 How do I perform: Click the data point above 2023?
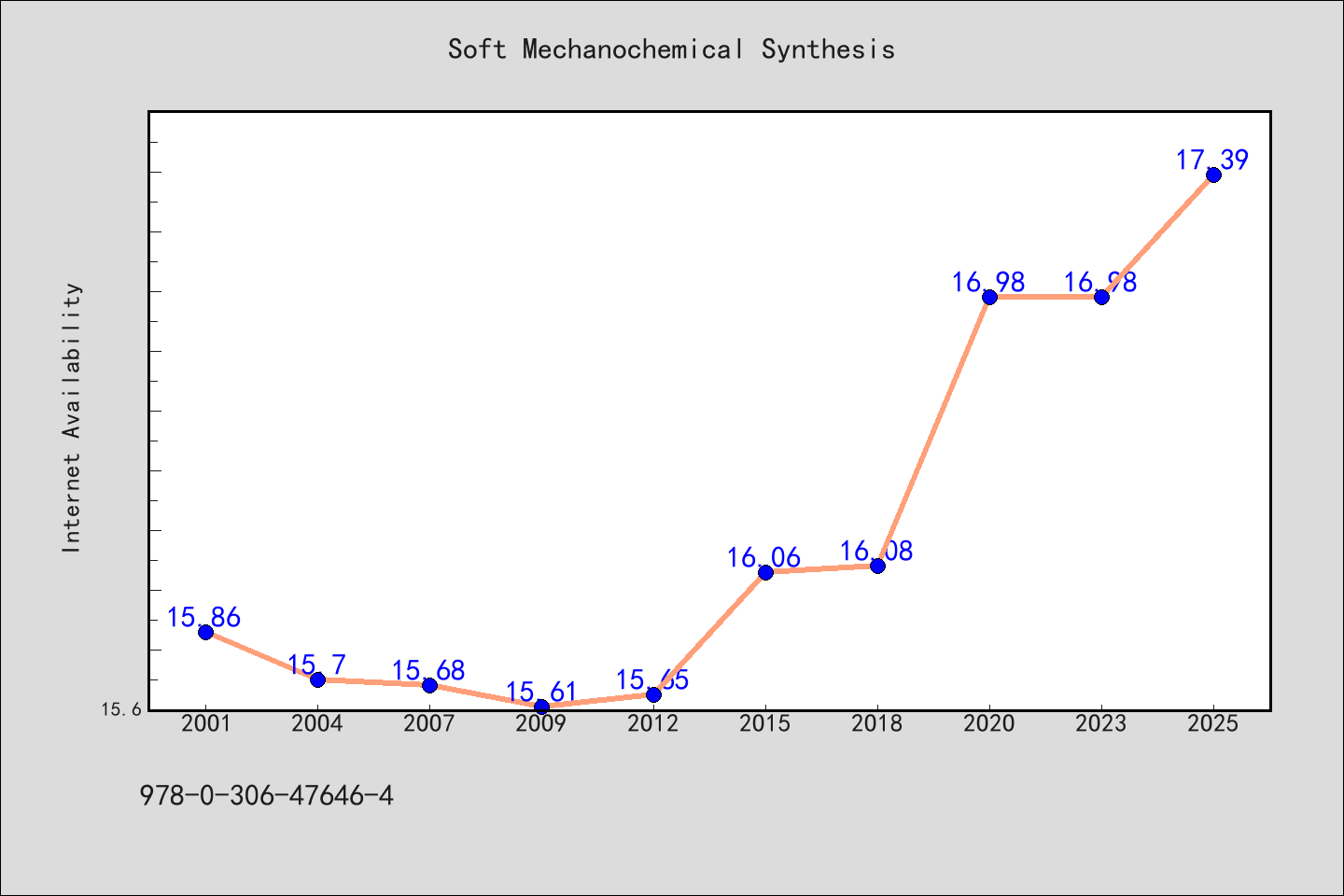pyautogui.click(x=1101, y=297)
